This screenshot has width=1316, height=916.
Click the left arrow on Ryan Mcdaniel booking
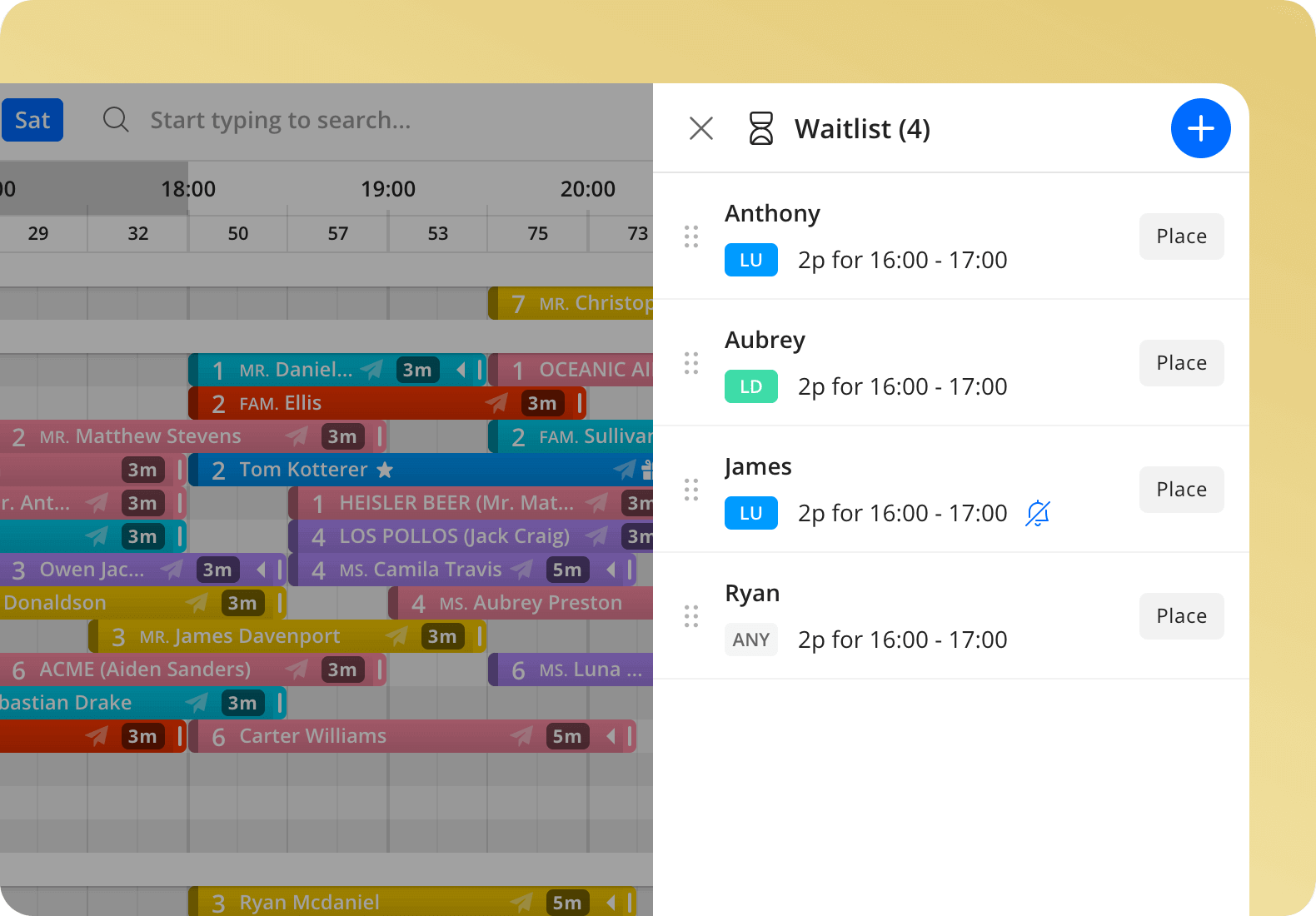coord(611,903)
